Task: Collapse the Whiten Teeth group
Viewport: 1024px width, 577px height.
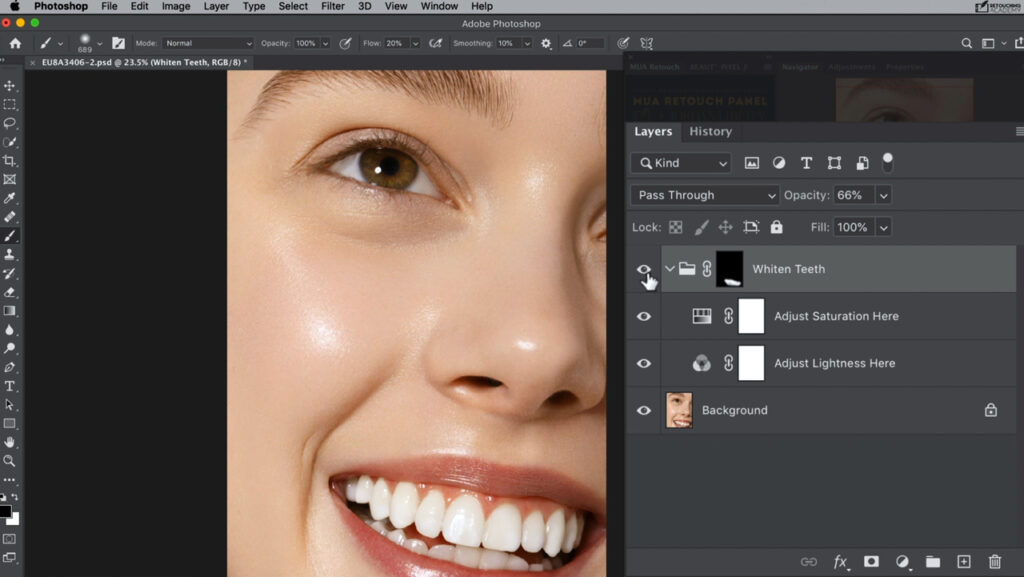Action: (668, 268)
